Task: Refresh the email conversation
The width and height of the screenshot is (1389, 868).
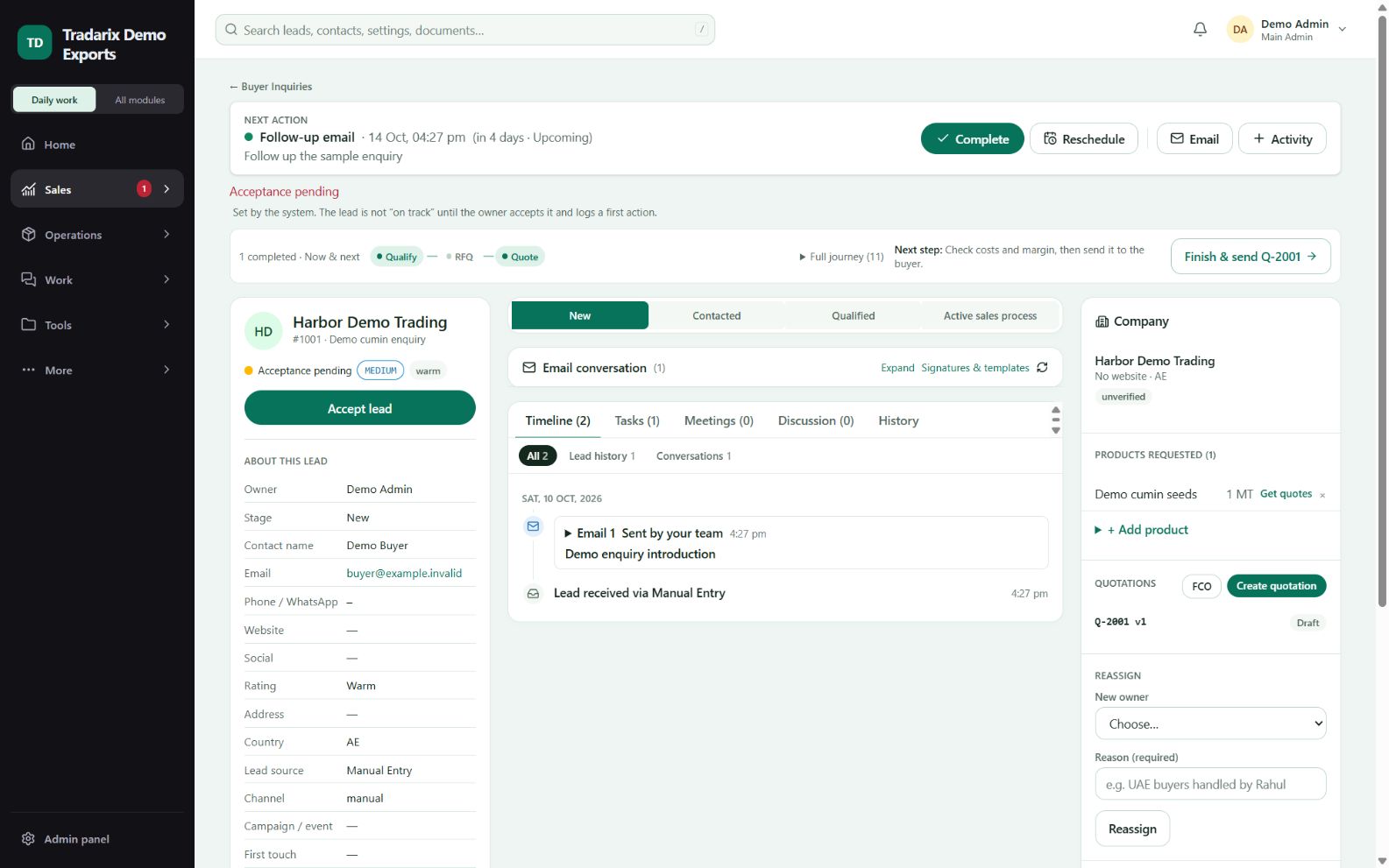Action: coord(1042,368)
